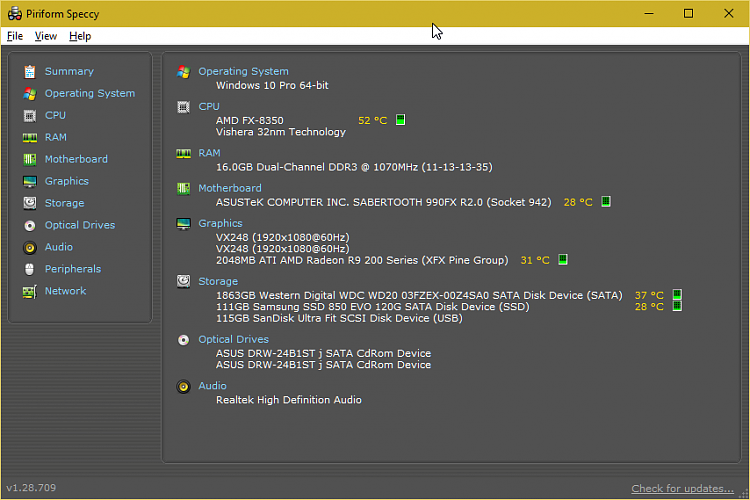Click the Windows flag icon beside Operating System heading
The image size is (750, 500).
click(183, 72)
